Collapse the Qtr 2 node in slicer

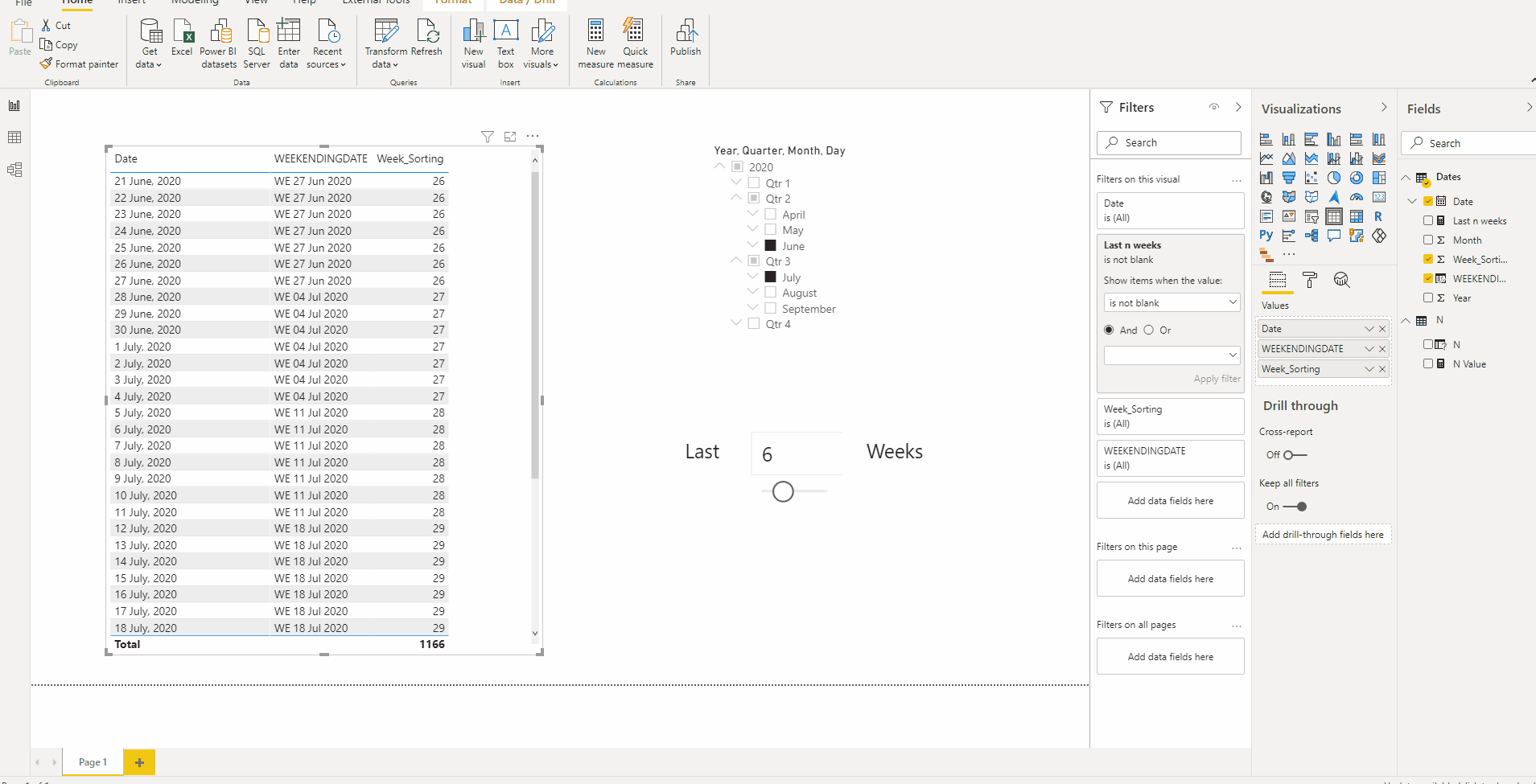click(x=736, y=198)
